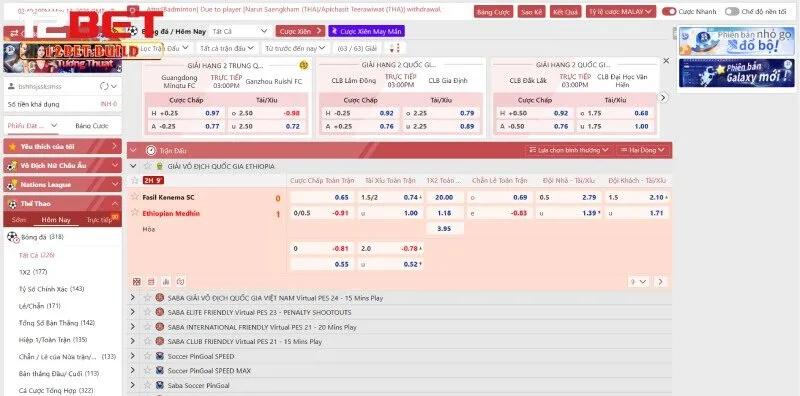Image resolution: width=800 pixels, height=396 pixels.
Task: Open the Tất Cả market dropdown
Action: [239, 31]
